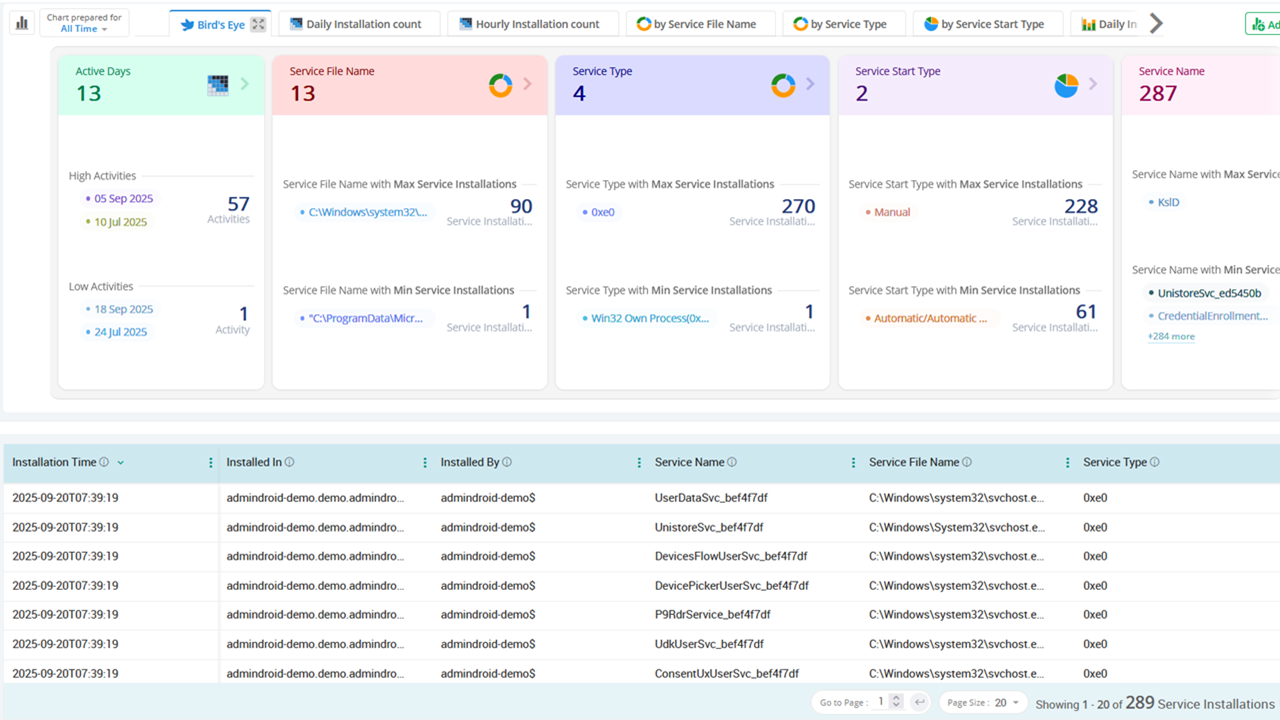Click the Service Type donut chart icon

click(x=783, y=85)
